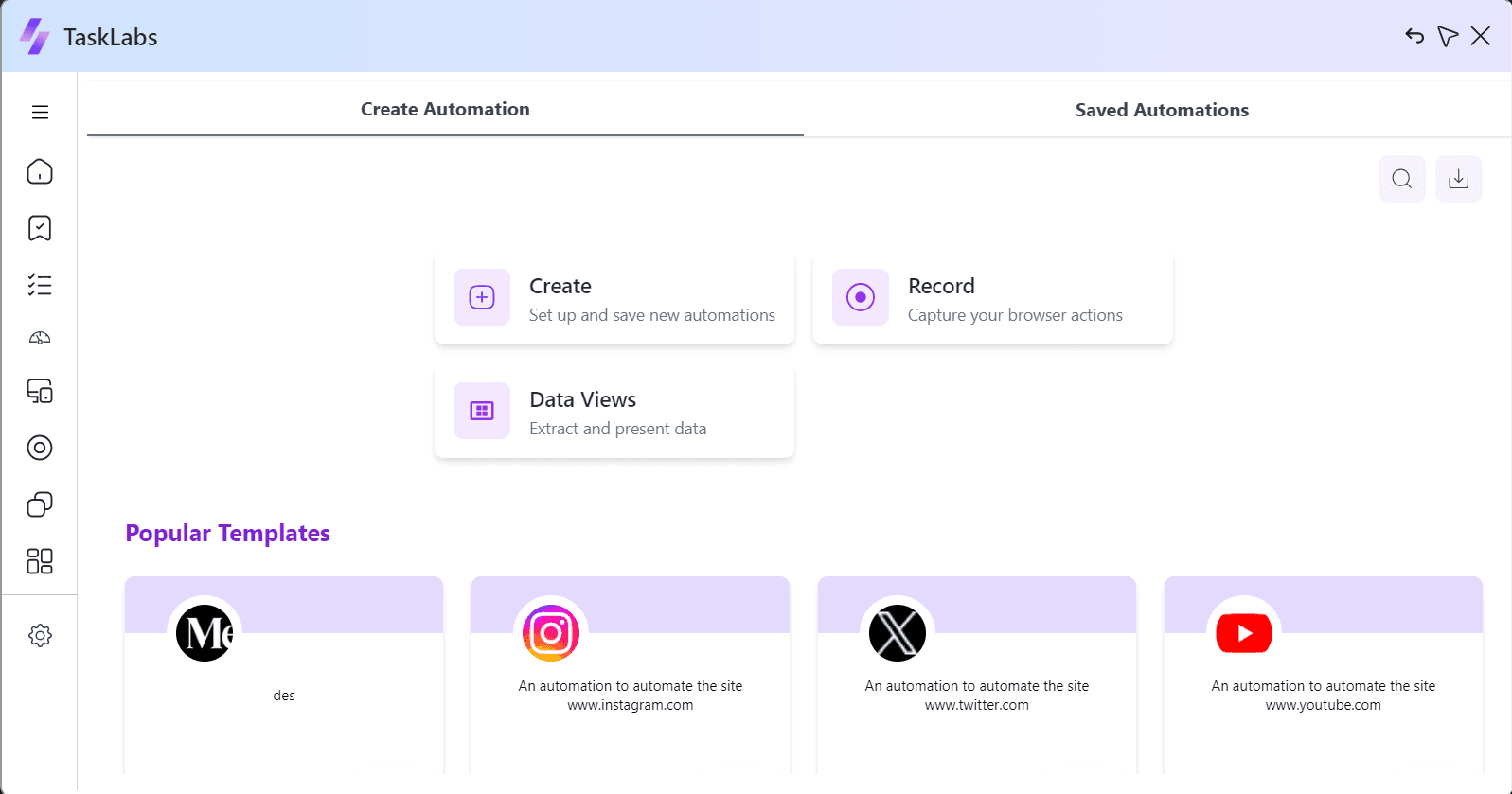
Task: Switch to Create Automation tab
Action: click(445, 109)
